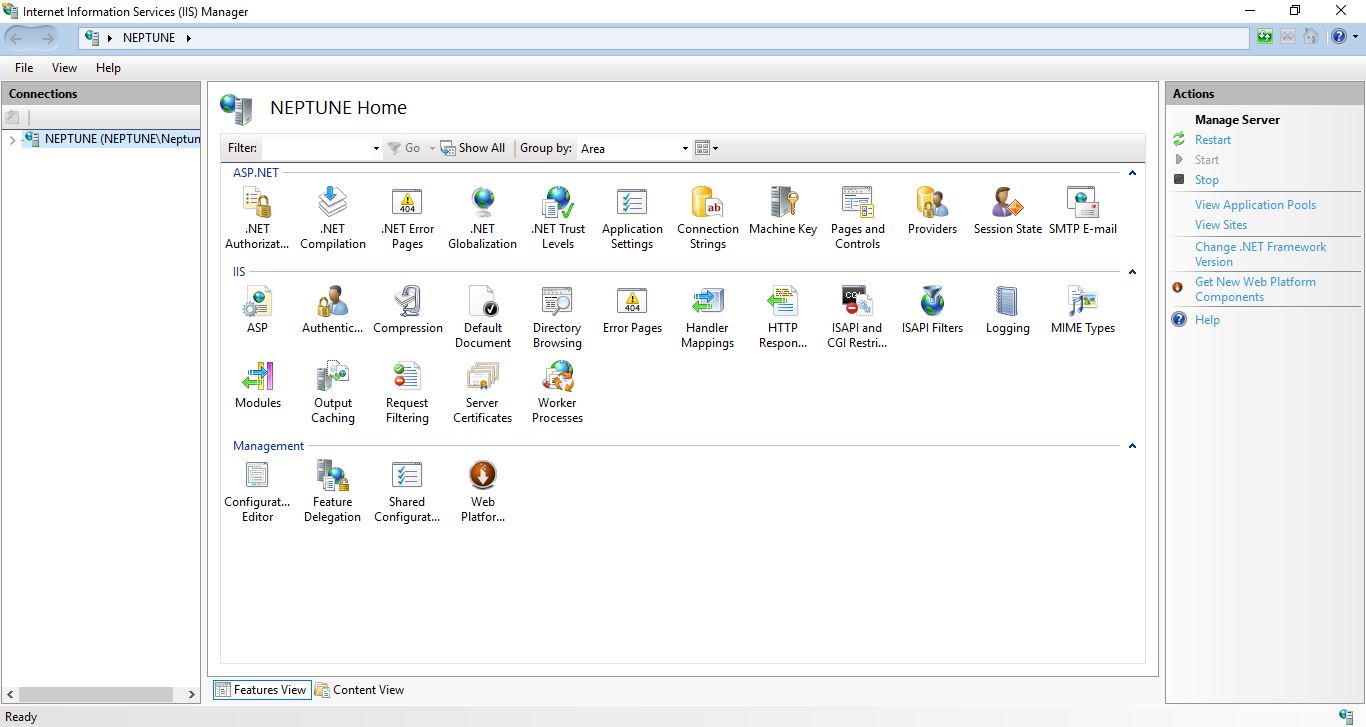
Task: Collapse the IIS group
Action: click(1132, 272)
